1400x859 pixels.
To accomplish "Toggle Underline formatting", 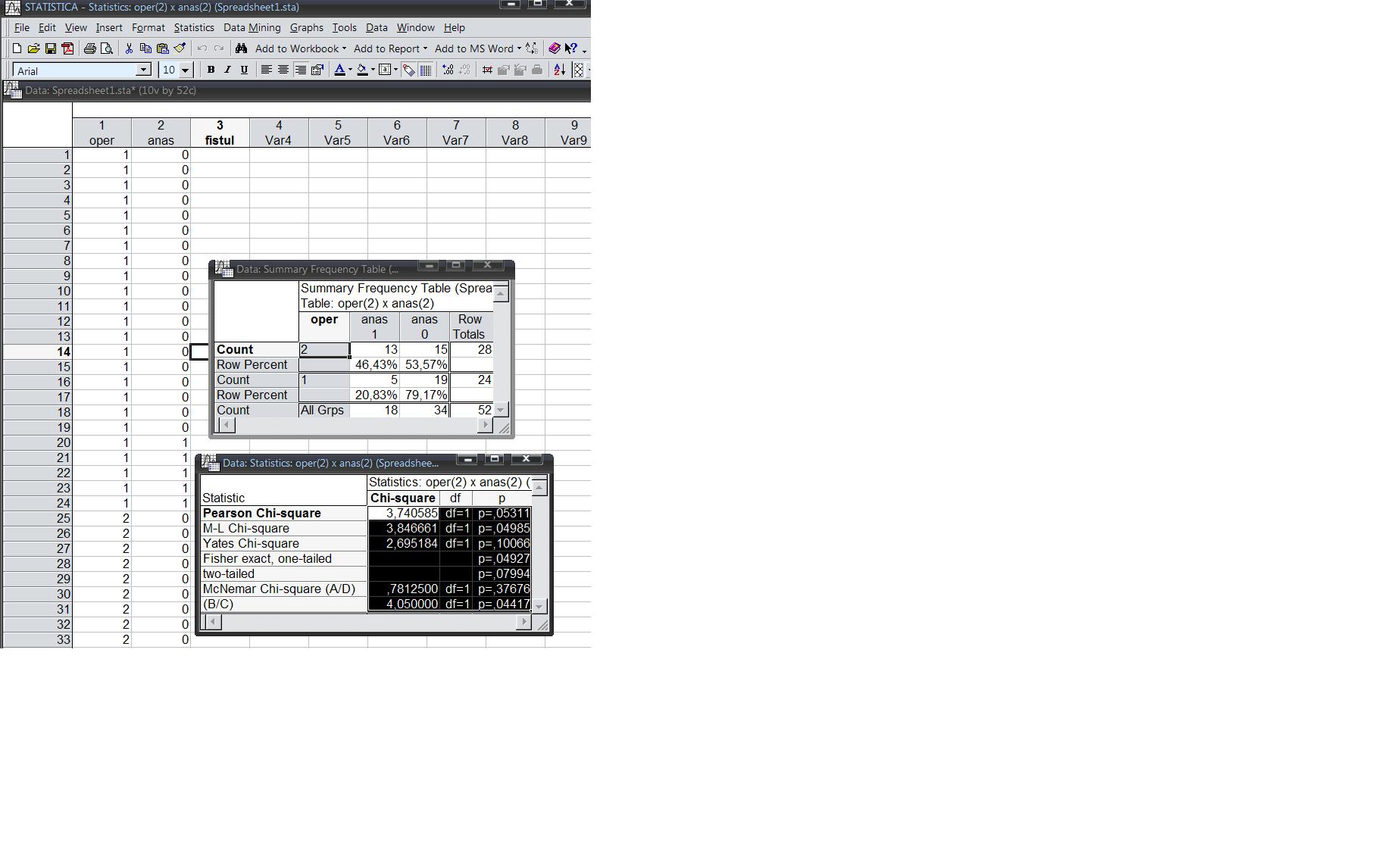I will (244, 70).
